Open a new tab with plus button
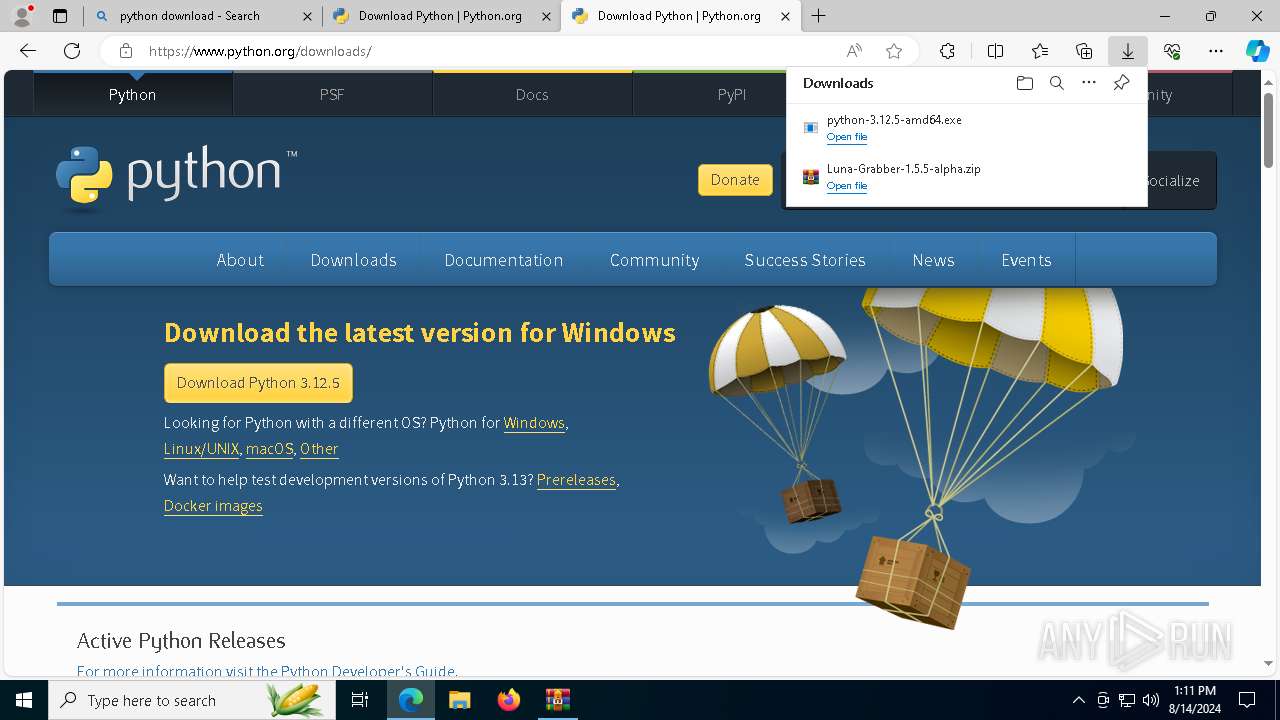Image resolution: width=1280 pixels, height=720 pixels. point(818,16)
